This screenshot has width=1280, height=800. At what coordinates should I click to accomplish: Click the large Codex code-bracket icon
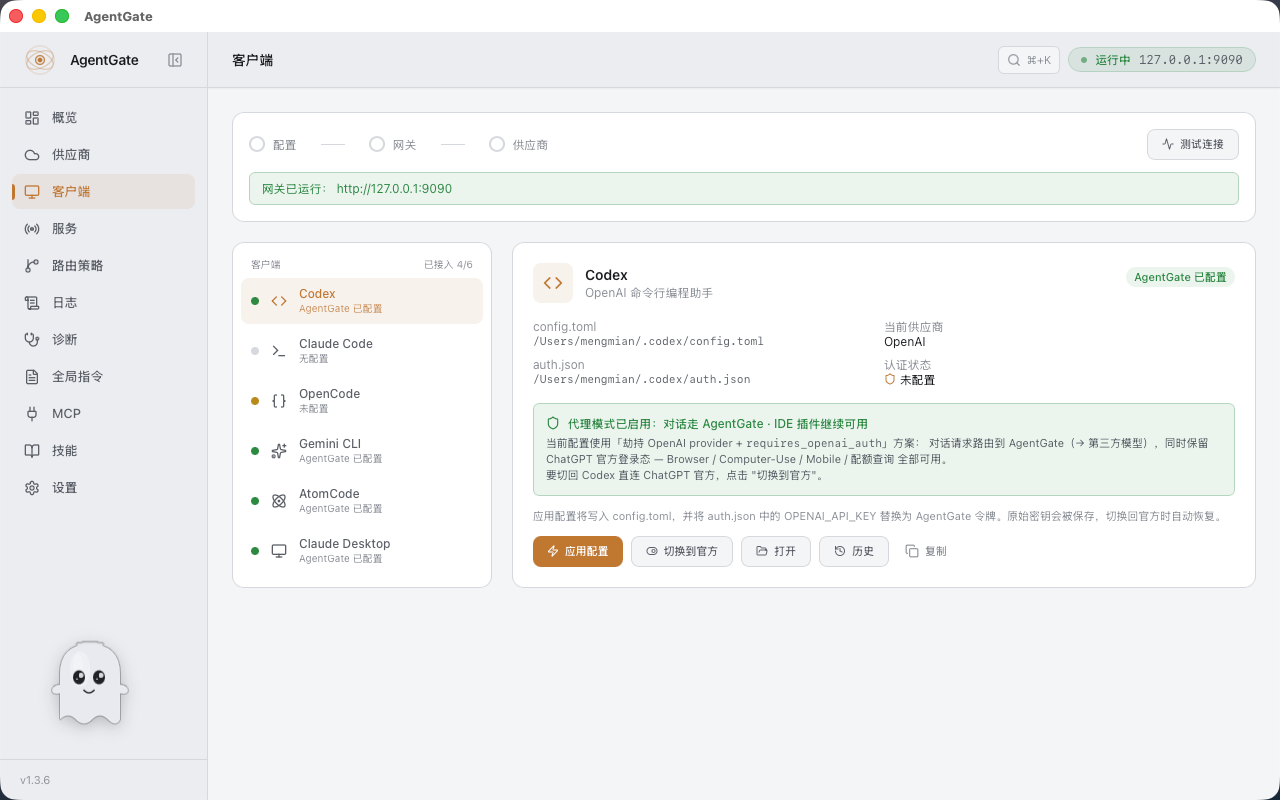[553, 283]
